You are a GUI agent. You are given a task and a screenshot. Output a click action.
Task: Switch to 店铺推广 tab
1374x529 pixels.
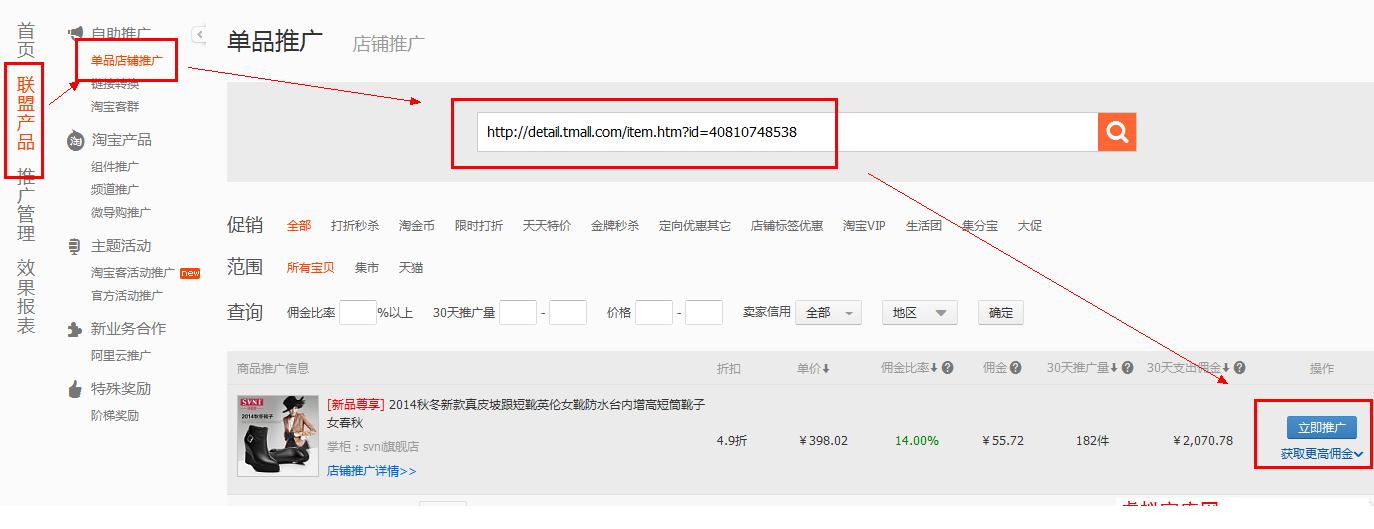point(389,44)
